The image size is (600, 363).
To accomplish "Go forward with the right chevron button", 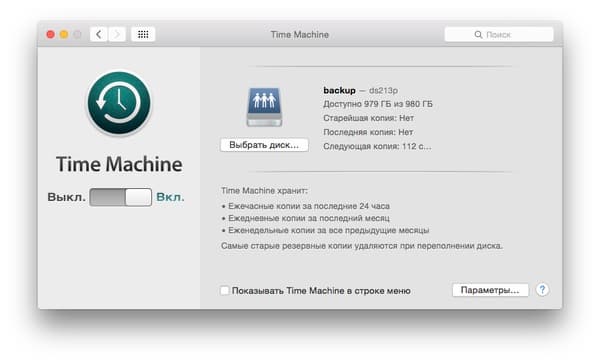I will pos(117,34).
